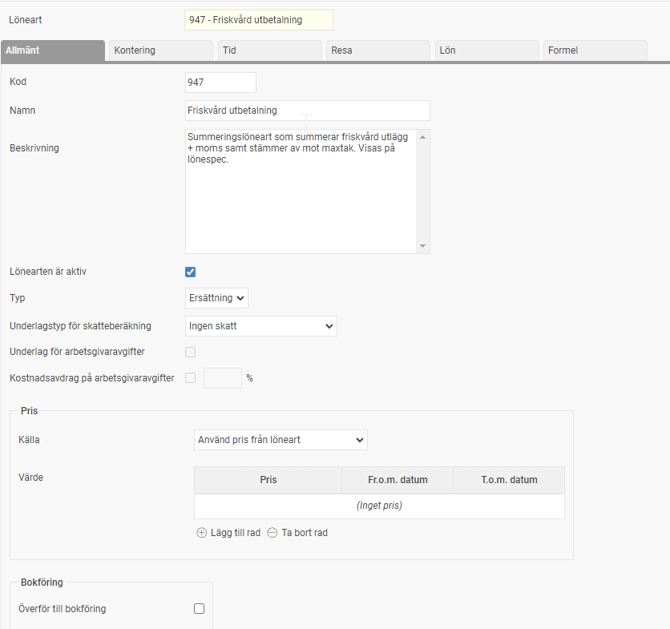The height and width of the screenshot is (629, 670).
Task: Open the Källa price source dropdown
Action: click(281, 440)
